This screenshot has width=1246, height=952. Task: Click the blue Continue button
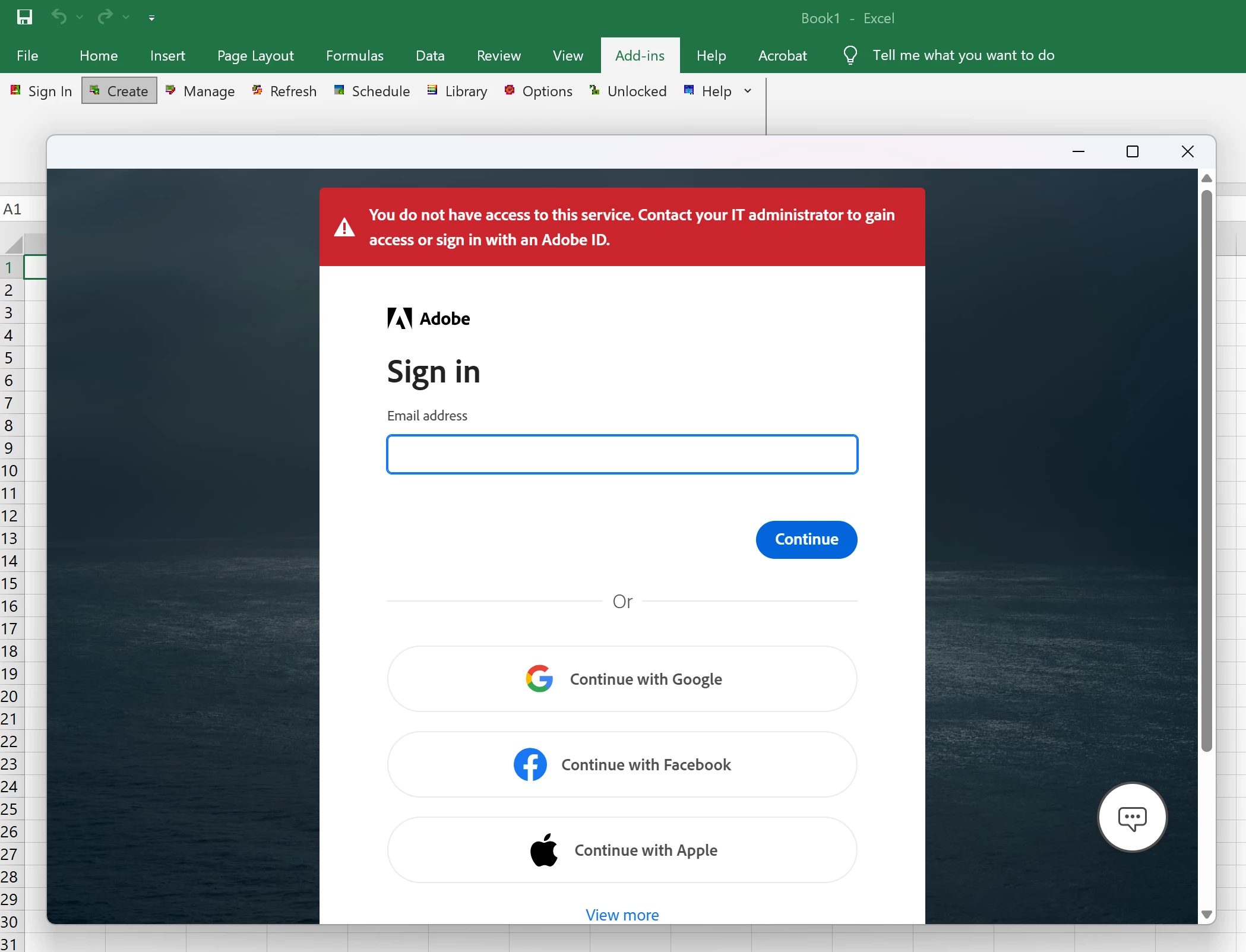click(806, 539)
